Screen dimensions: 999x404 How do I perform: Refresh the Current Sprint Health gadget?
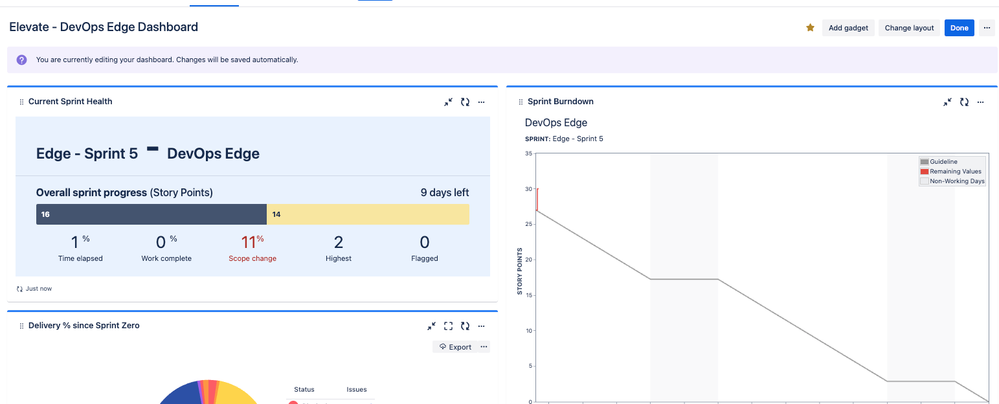coord(465,102)
